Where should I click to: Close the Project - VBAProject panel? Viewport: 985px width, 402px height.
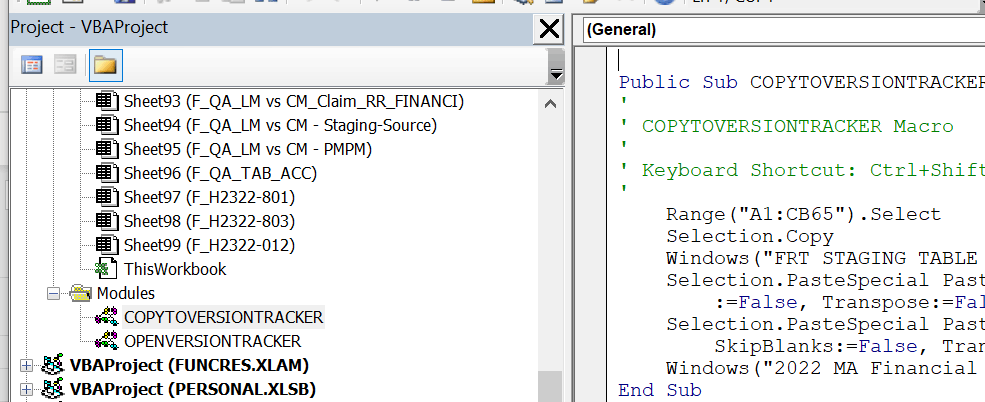(x=549, y=29)
